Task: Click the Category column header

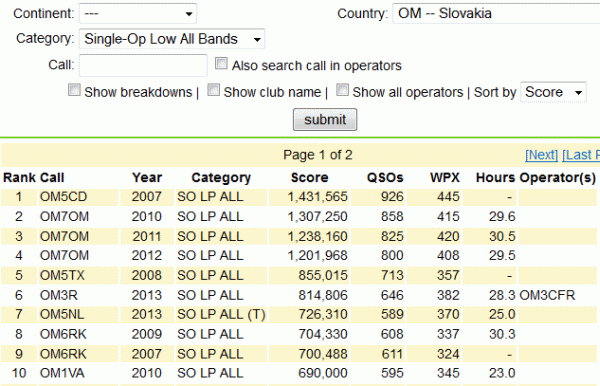Action: point(221,178)
